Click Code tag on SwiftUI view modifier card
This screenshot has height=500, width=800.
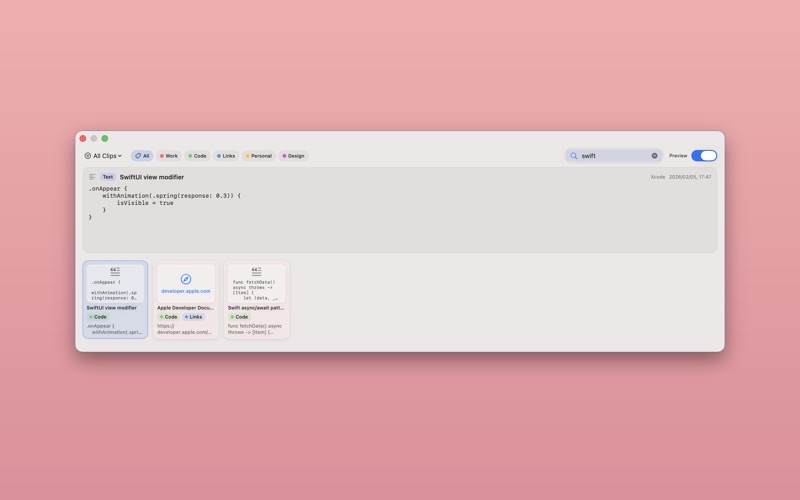click(x=97, y=317)
